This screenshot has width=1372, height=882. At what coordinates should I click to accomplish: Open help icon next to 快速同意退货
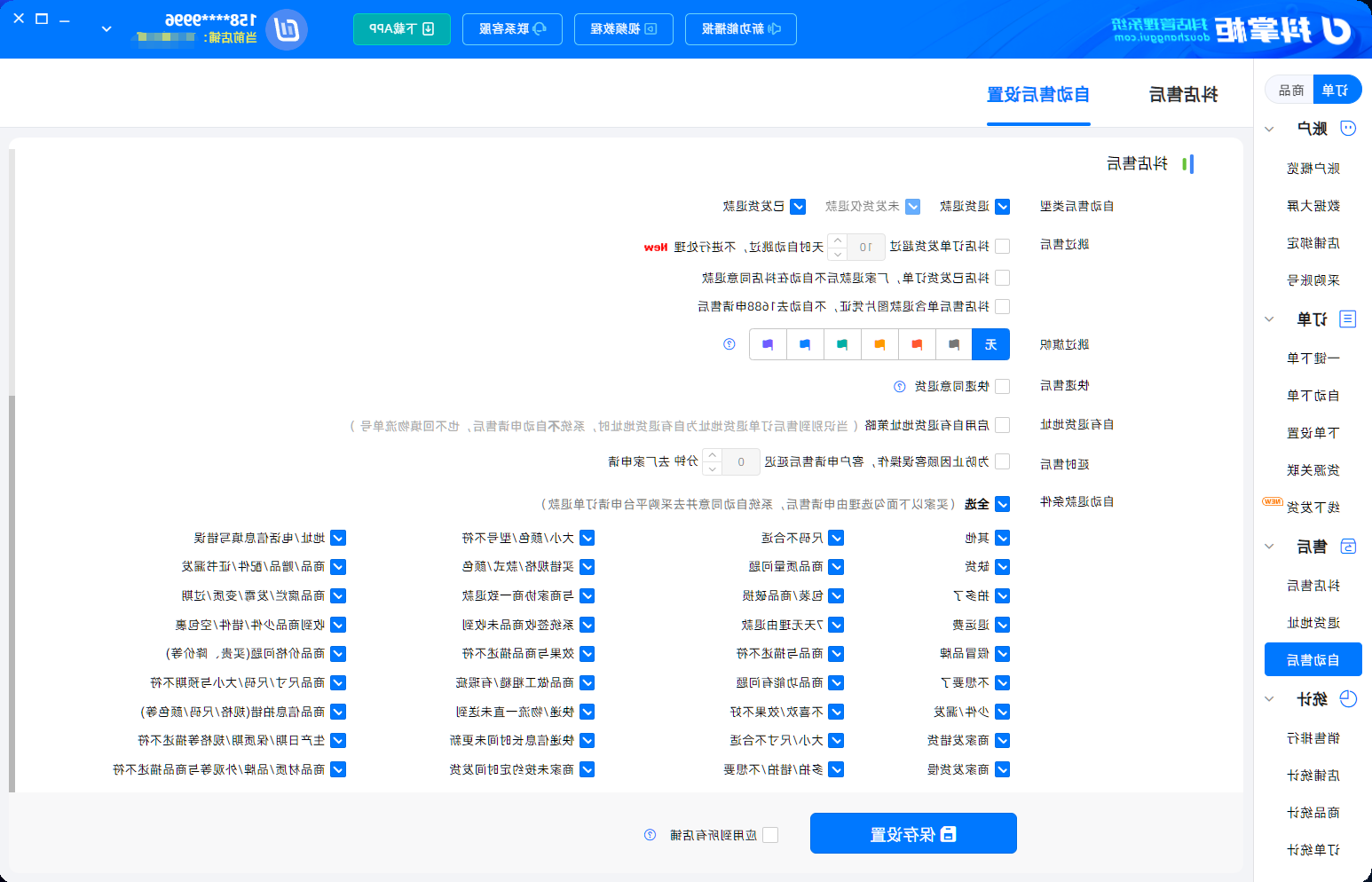click(x=899, y=386)
